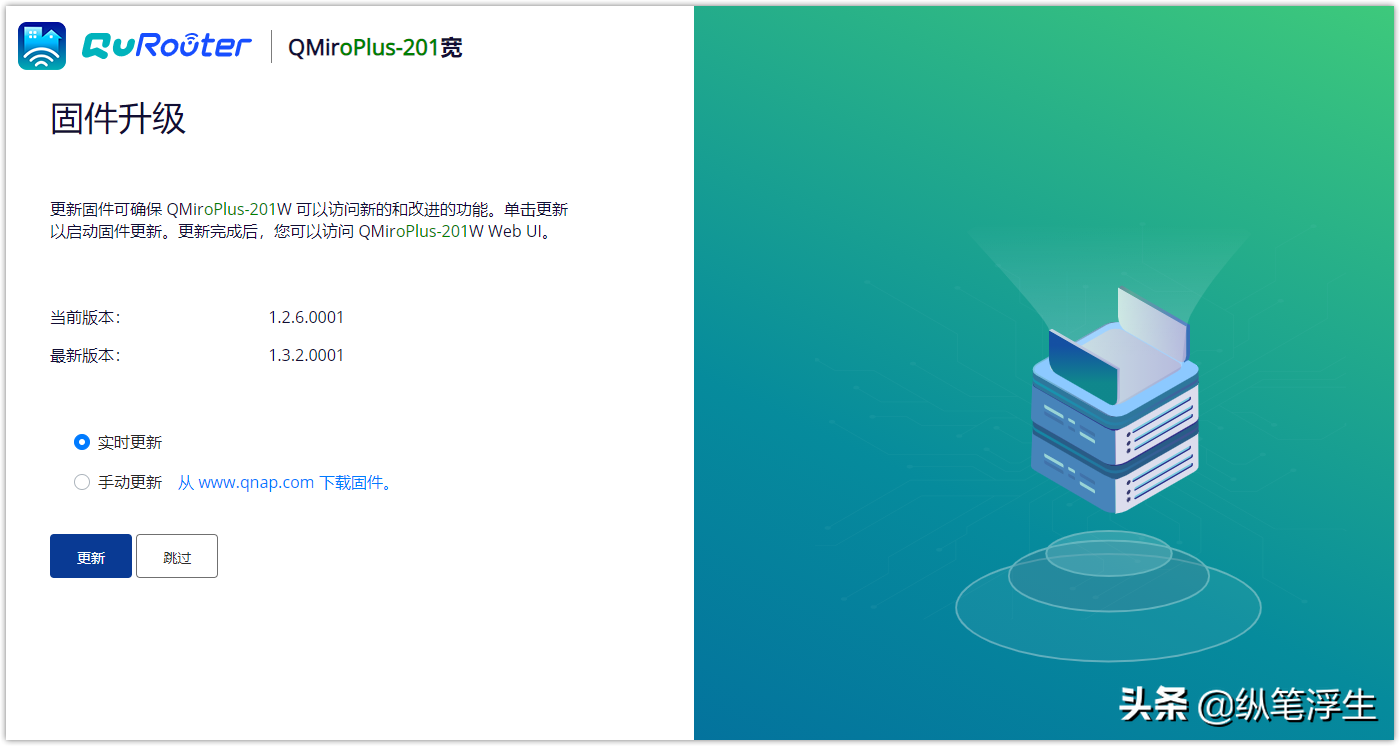Select the 实时更新 radio button

(x=82, y=442)
